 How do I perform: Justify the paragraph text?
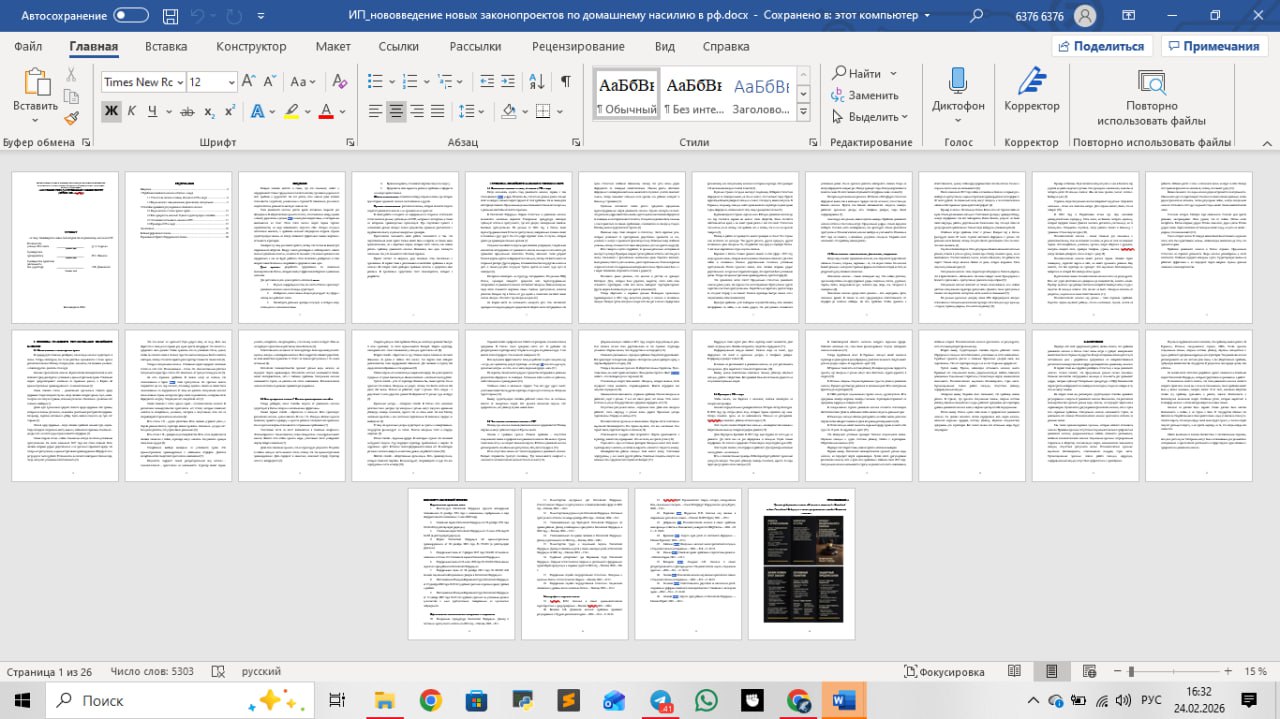[x=438, y=111]
